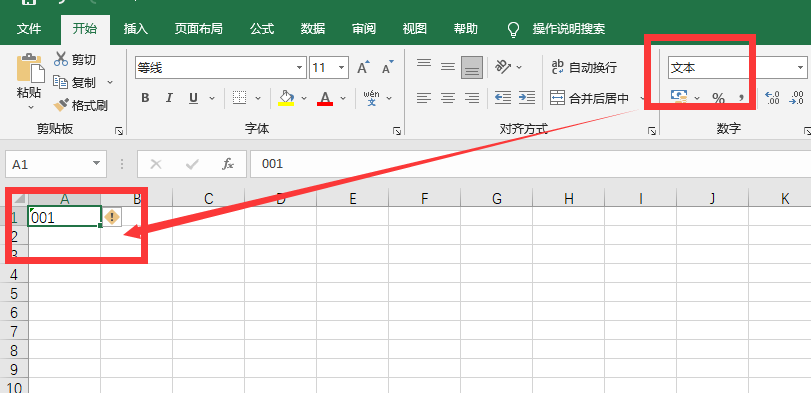This screenshot has height=393, width=811.
Task: Select column D header
Action: tap(281, 198)
